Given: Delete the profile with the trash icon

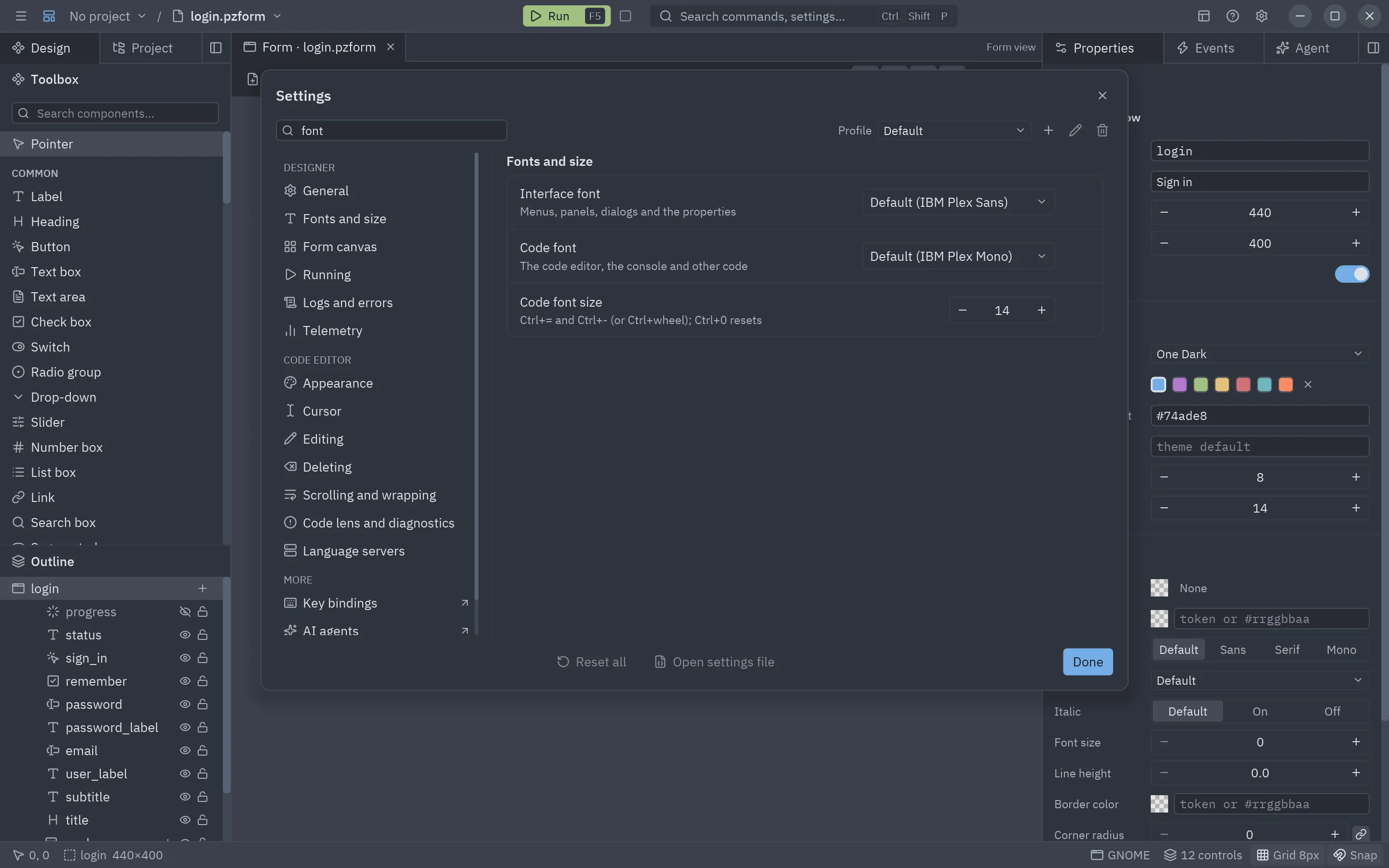Looking at the screenshot, I should pos(1102,130).
